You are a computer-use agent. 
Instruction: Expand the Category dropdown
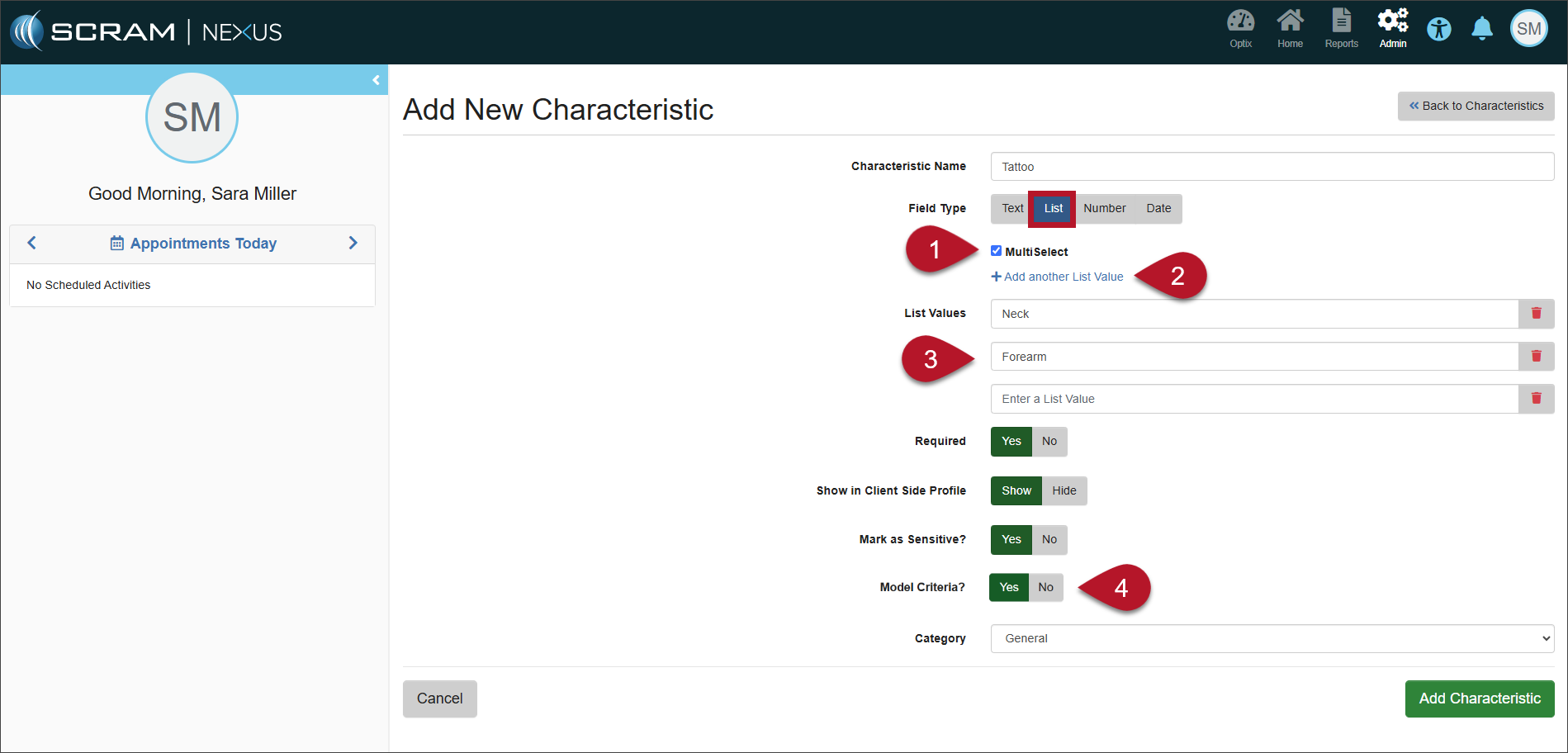[1272, 639]
